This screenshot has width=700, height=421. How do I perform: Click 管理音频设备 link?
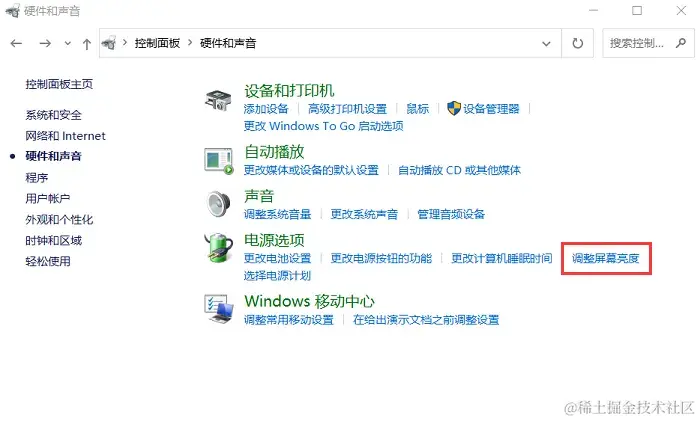point(451,214)
